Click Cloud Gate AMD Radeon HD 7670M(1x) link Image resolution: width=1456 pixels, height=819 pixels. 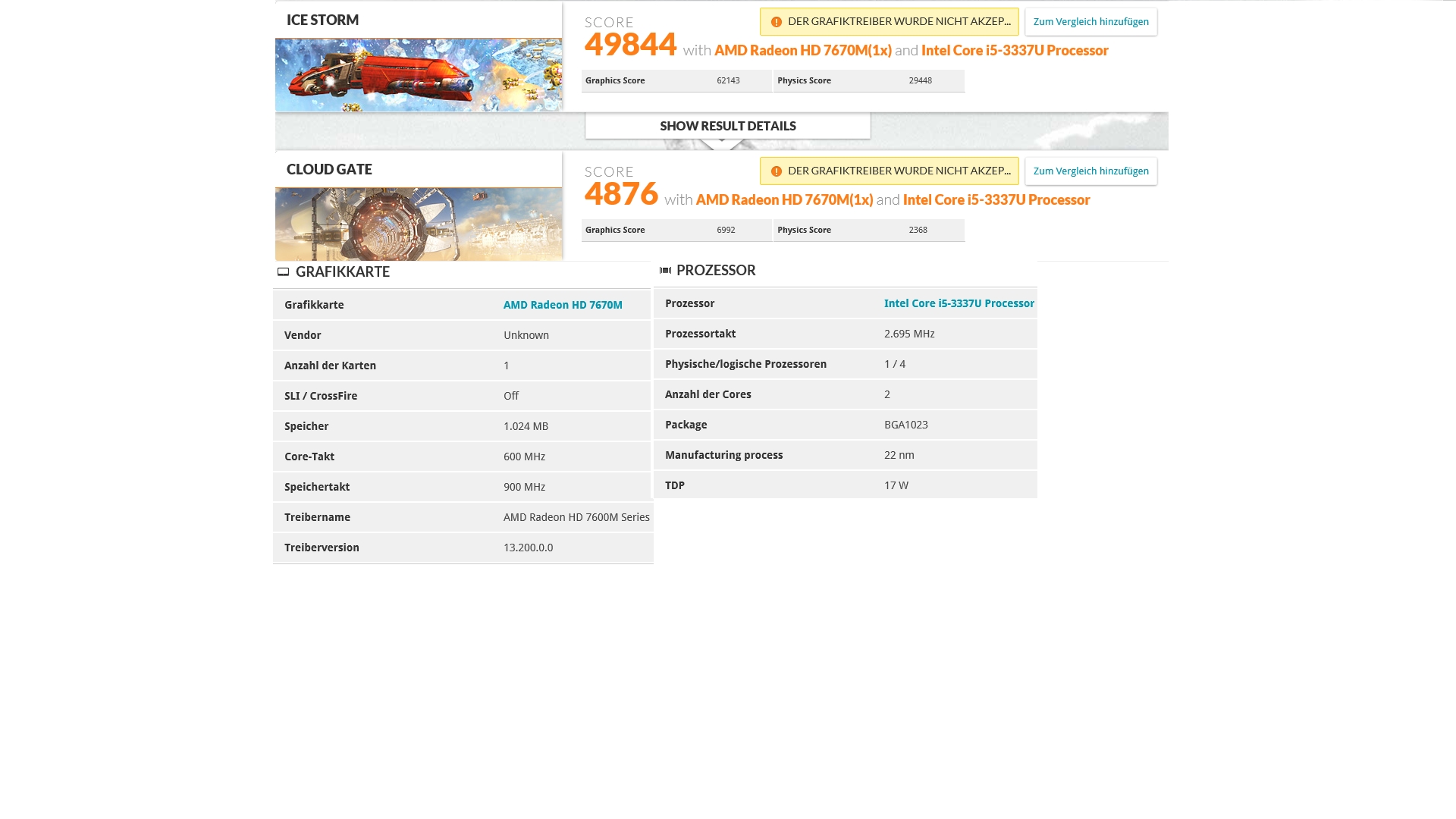tap(784, 200)
